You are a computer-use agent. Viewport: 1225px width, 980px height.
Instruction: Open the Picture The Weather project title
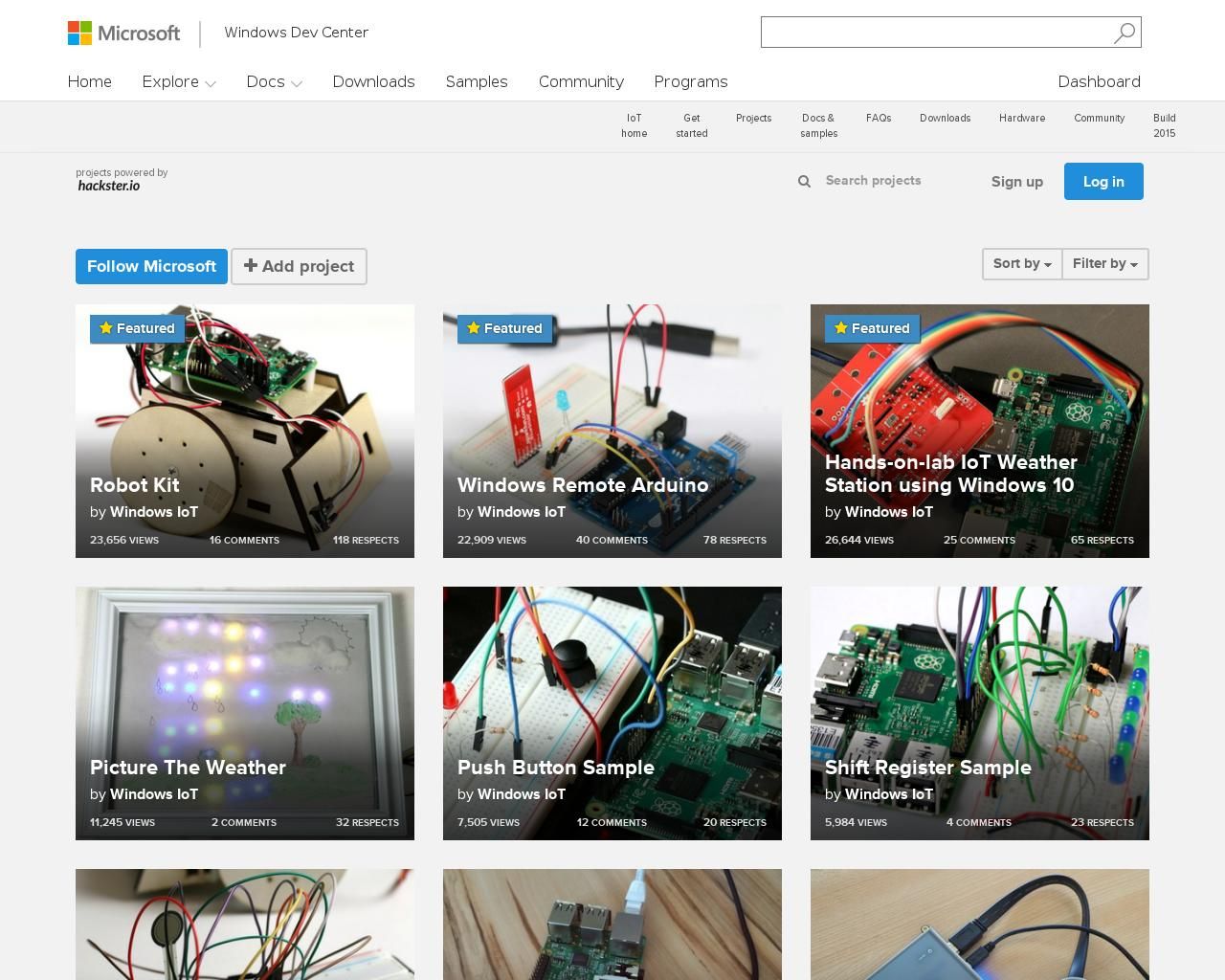pos(188,768)
